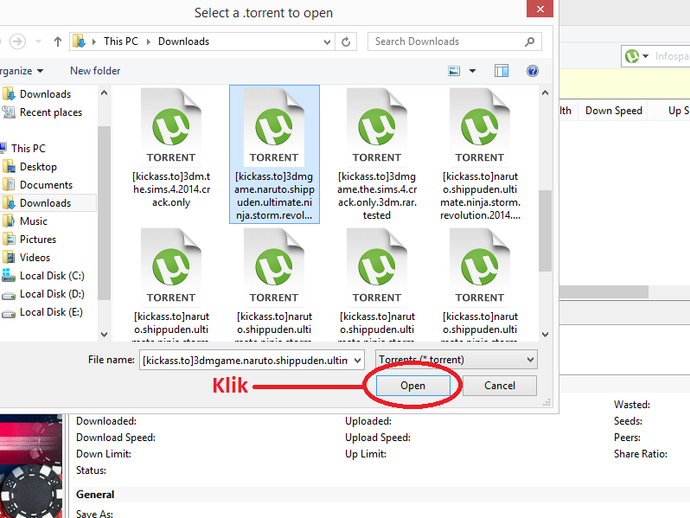Expand the chevron after This PC in path

click(x=148, y=42)
